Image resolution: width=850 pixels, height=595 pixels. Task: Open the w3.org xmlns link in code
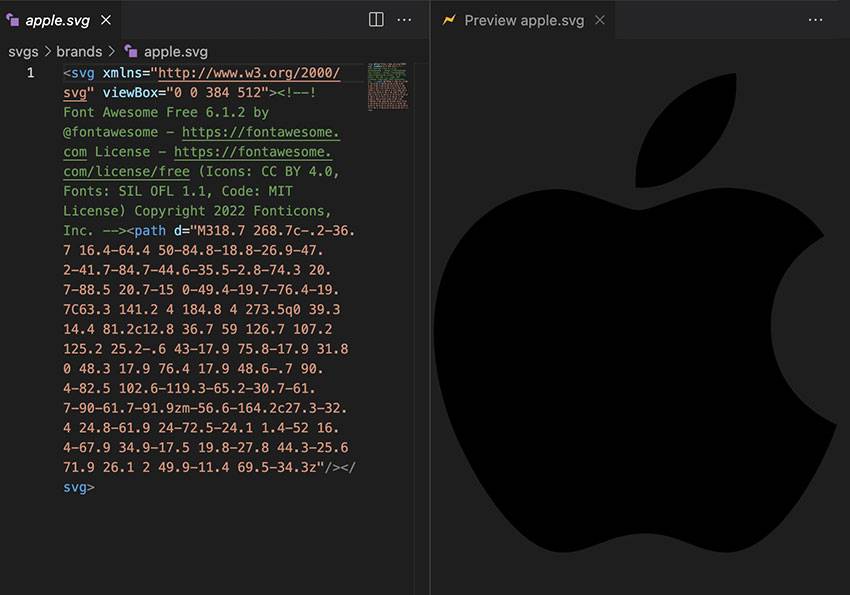click(249, 73)
